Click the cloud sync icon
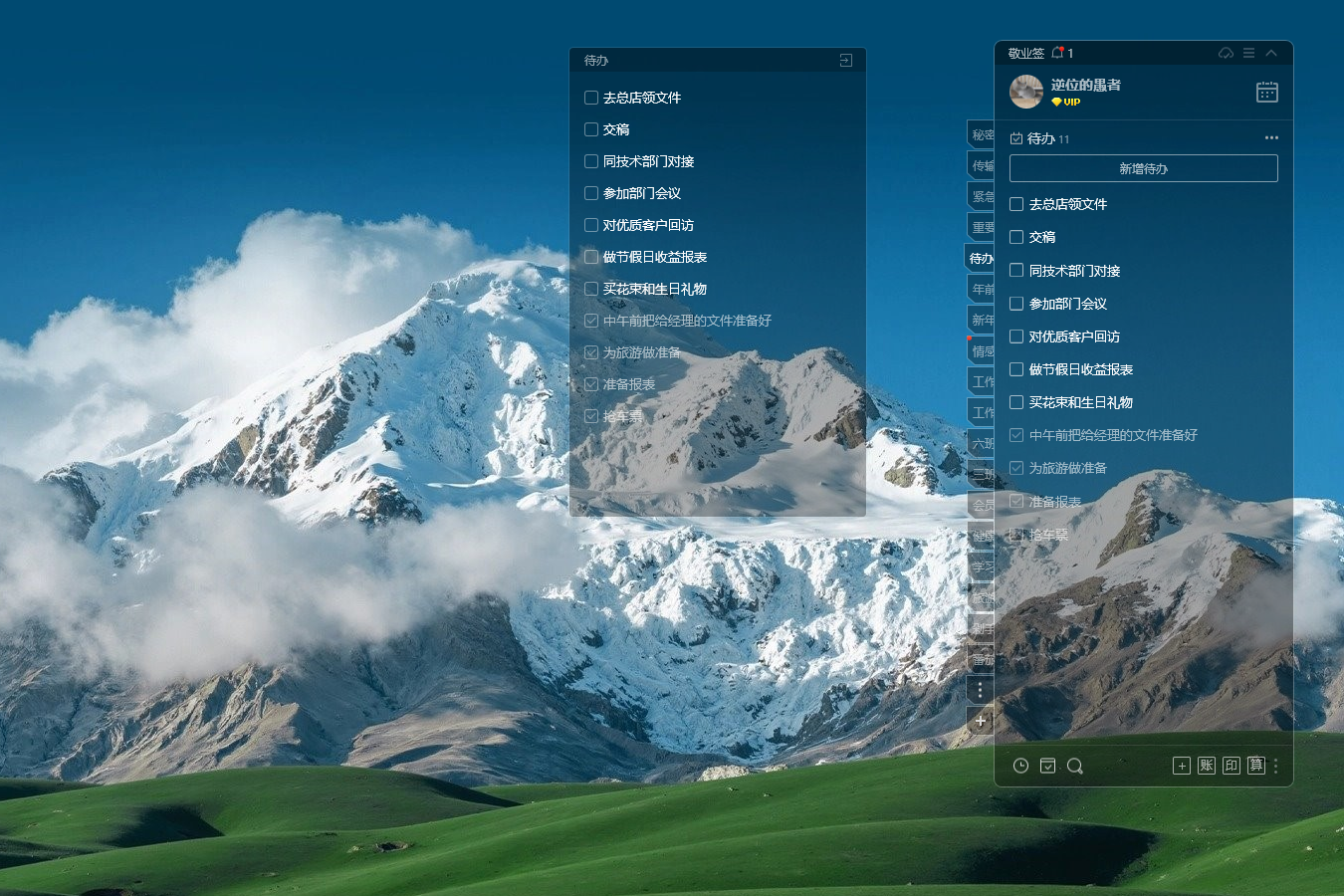 point(1226,53)
